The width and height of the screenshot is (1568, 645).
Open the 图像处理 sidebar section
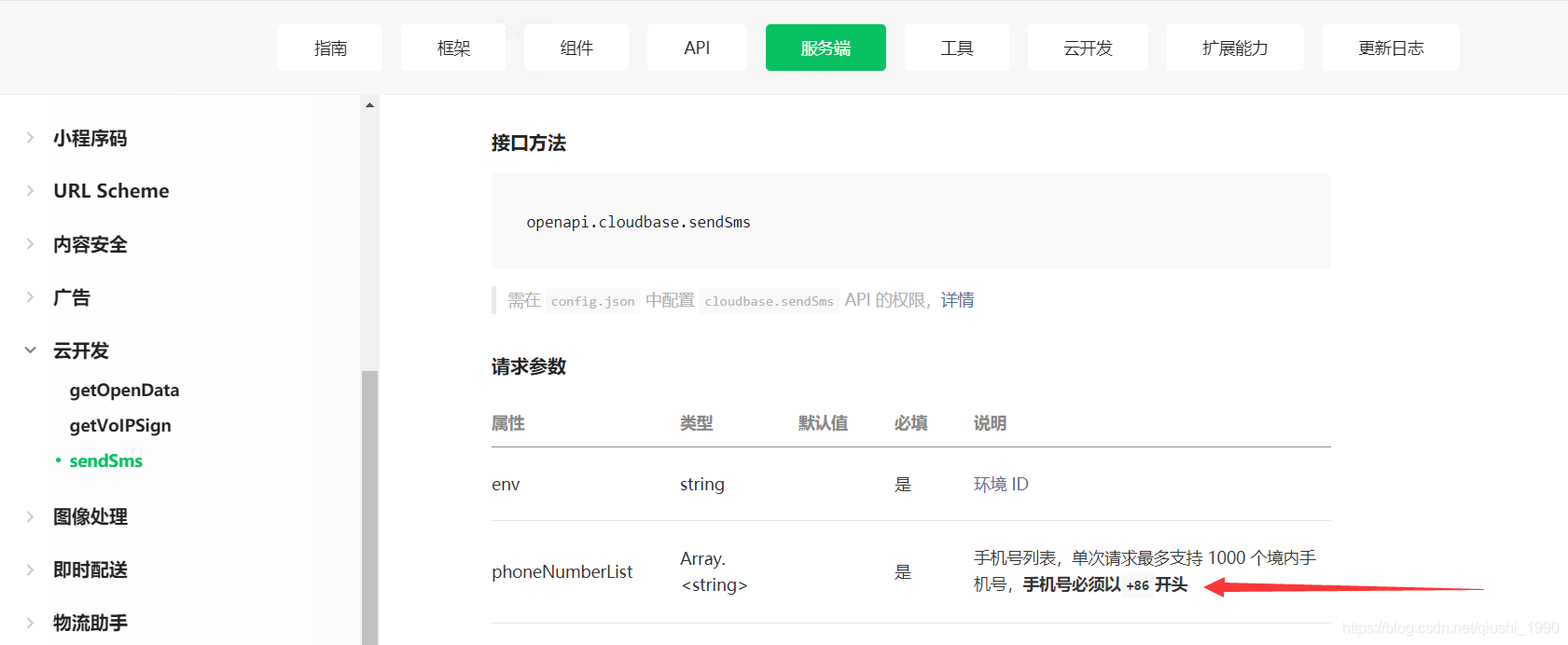click(90, 516)
